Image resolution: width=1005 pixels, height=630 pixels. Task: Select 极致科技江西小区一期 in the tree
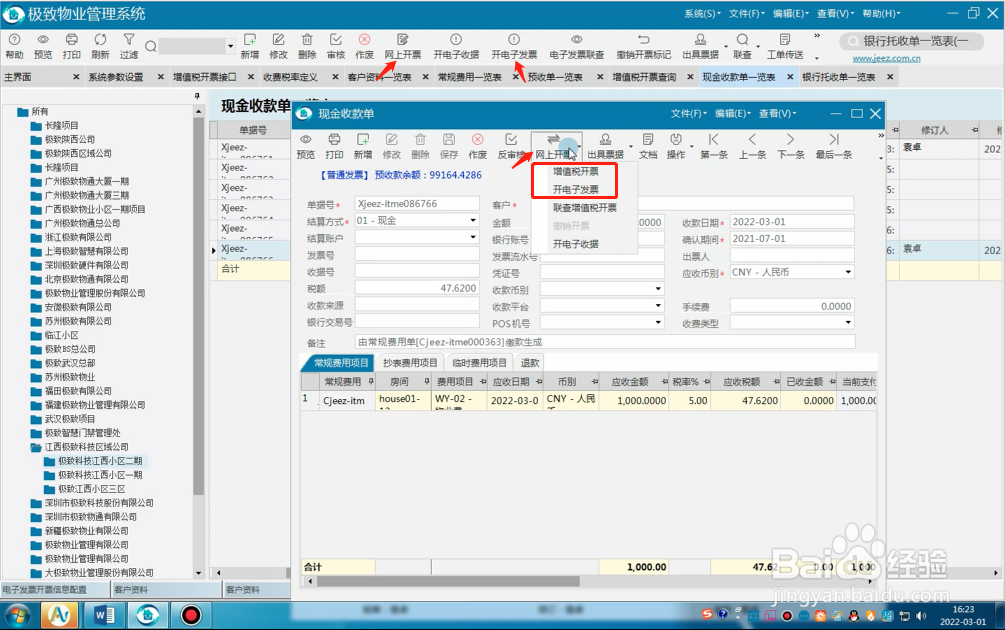pyautogui.click(x=100, y=475)
